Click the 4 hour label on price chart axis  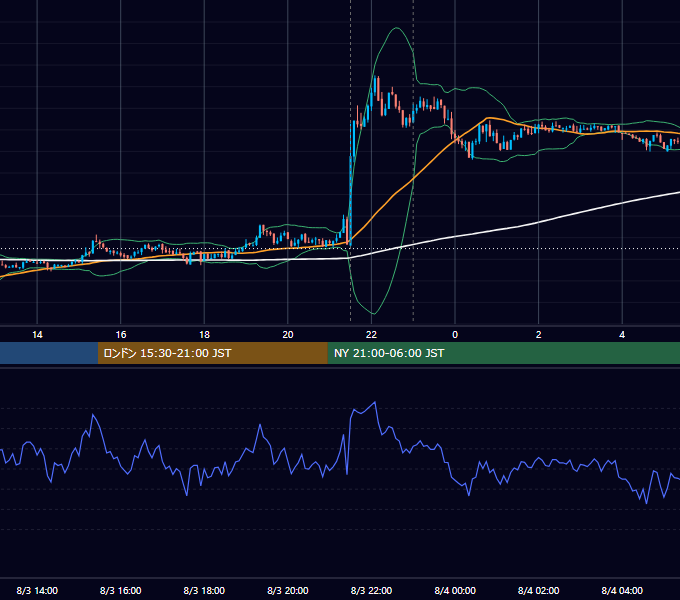click(x=622, y=335)
